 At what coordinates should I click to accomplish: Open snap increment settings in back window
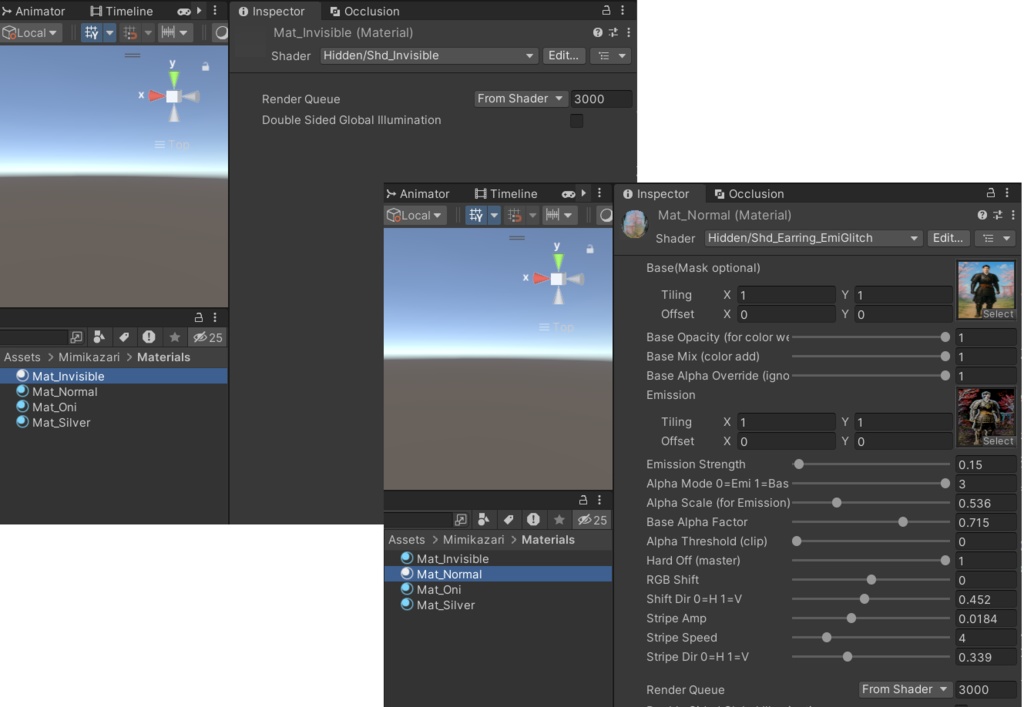(x=174, y=33)
